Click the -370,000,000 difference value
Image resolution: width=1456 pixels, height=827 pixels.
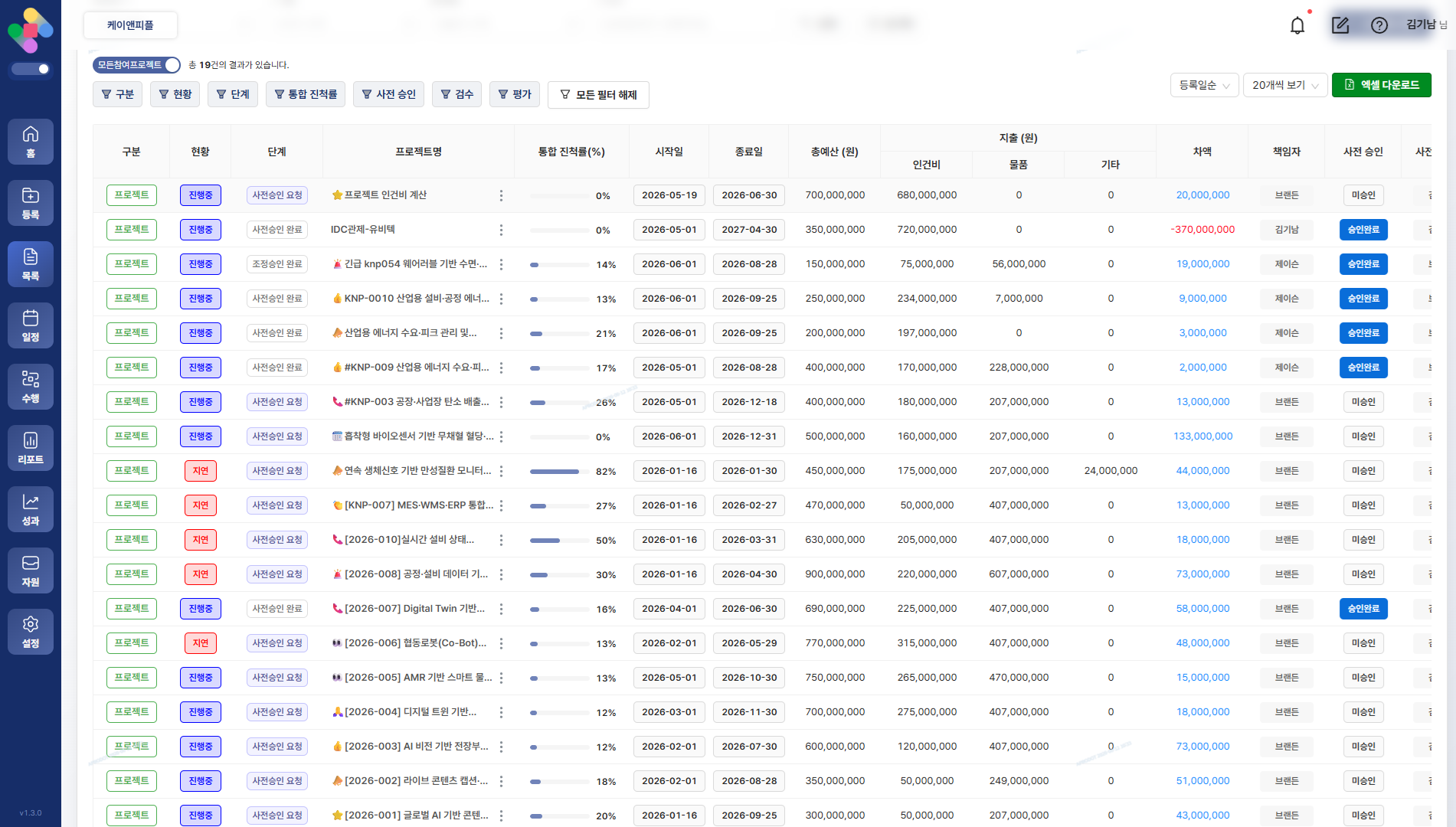pyautogui.click(x=1202, y=230)
